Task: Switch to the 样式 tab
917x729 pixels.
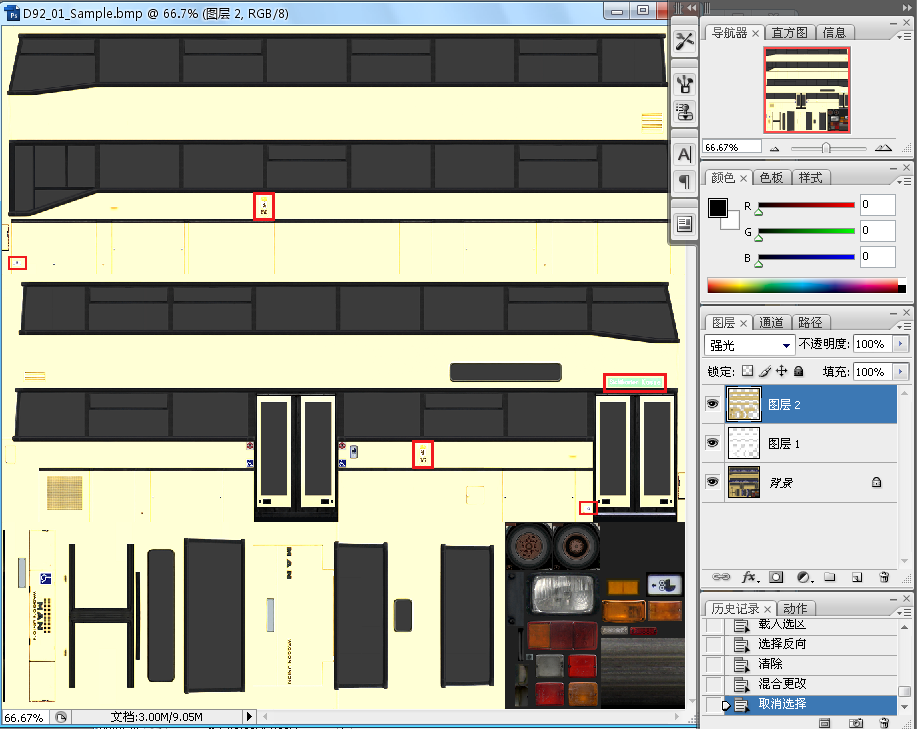Action: coord(811,178)
